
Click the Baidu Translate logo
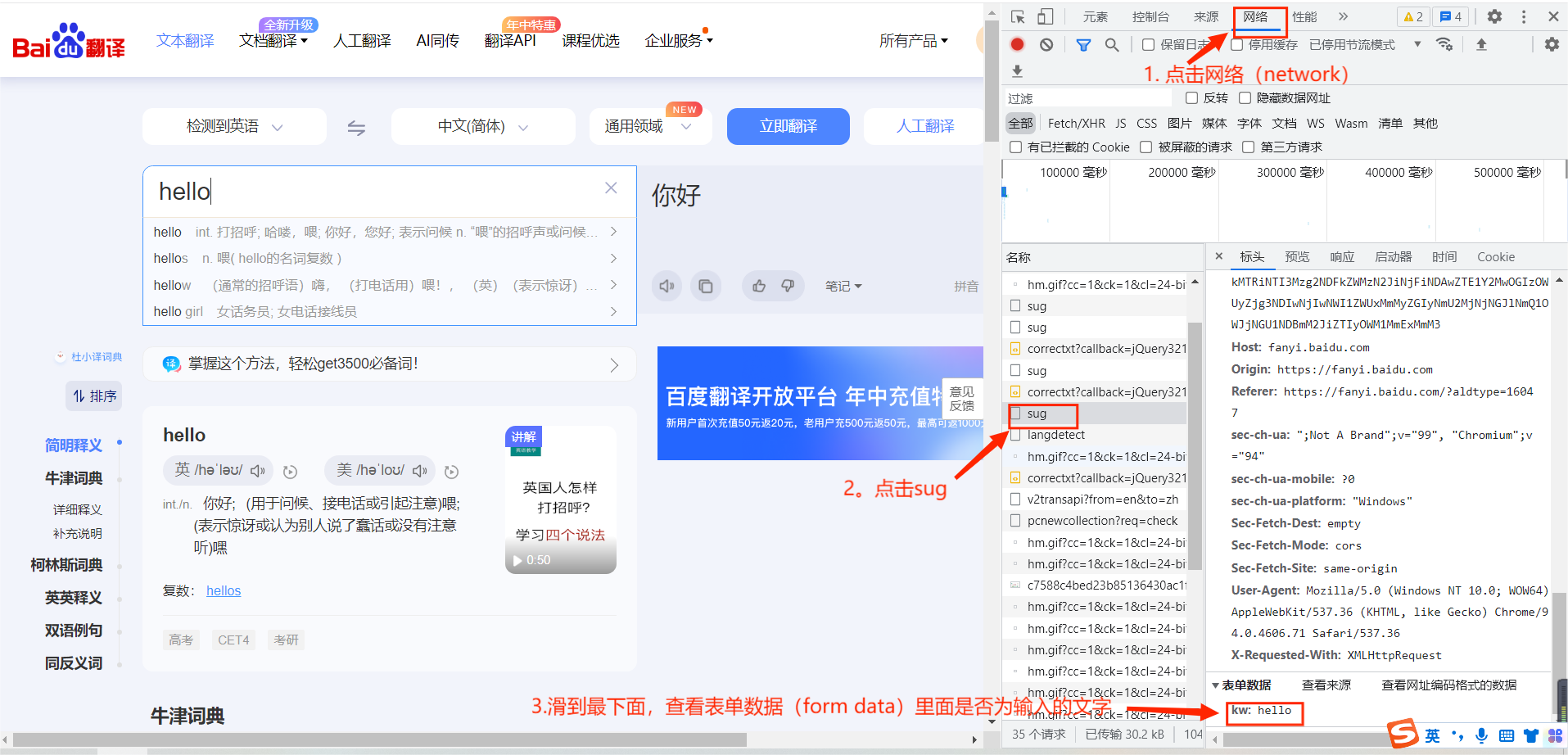pyautogui.click(x=69, y=41)
